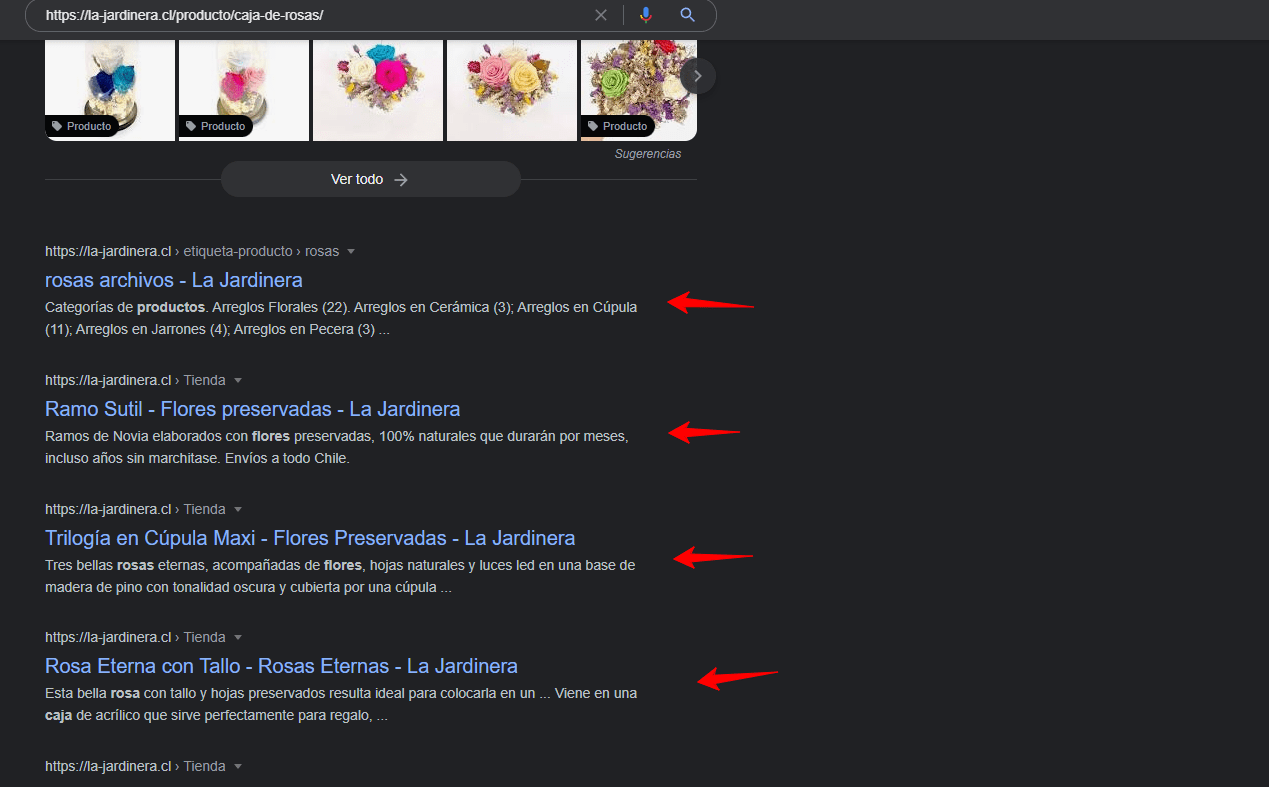Click the snippet 'Categorías de productos. Arreglos Florales (22)'
Screen dimensions: 1269x787
click(341, 318)
